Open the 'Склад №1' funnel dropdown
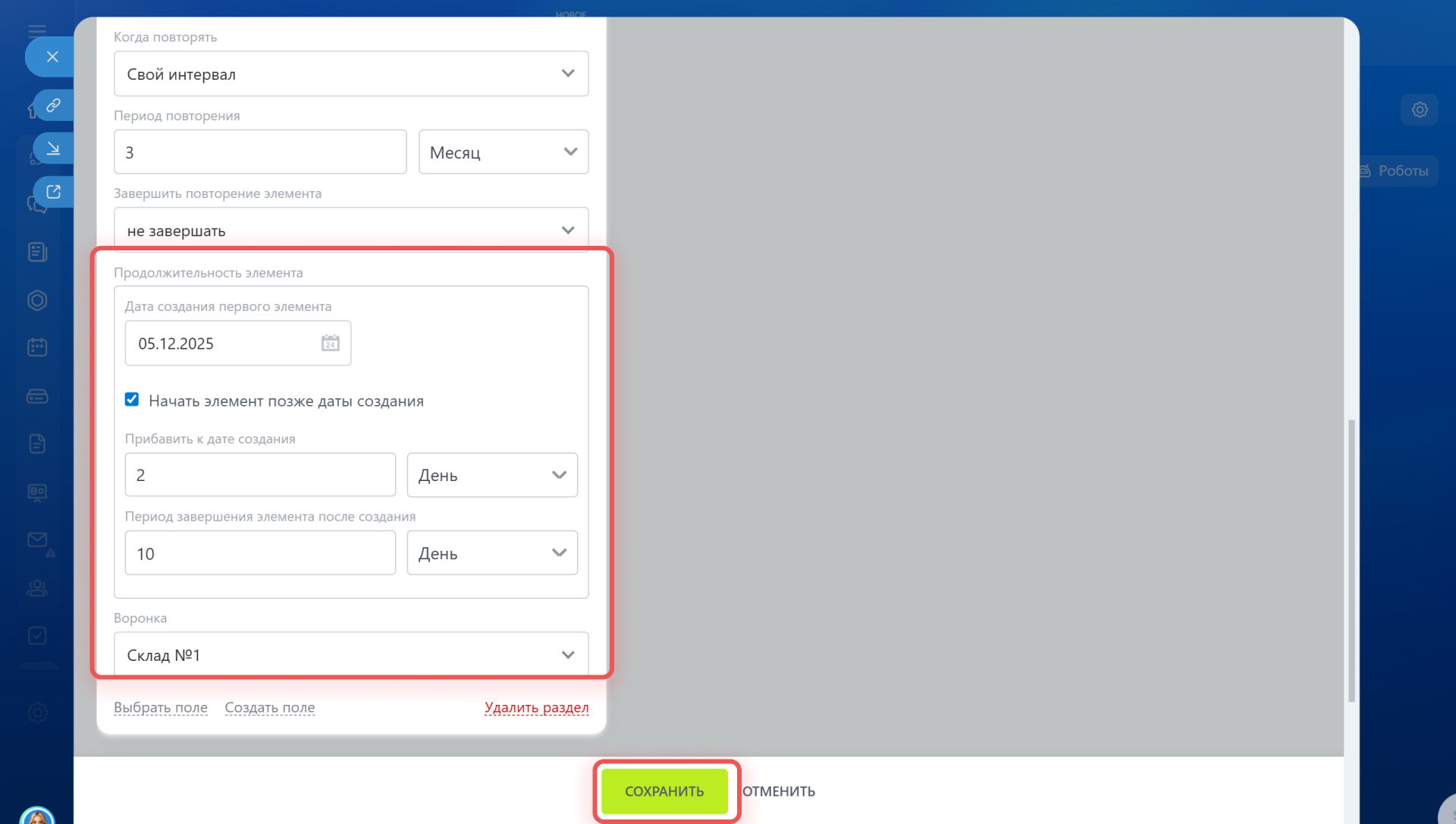The image size is (1456, 824). (x=351, y=655)
